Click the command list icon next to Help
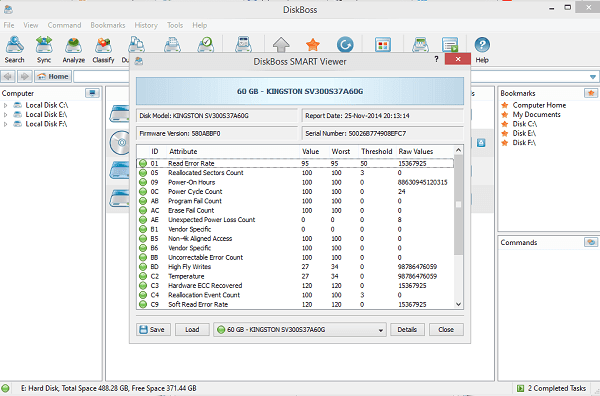The width and height of the screenshot is (600, 396). (450, 44)
